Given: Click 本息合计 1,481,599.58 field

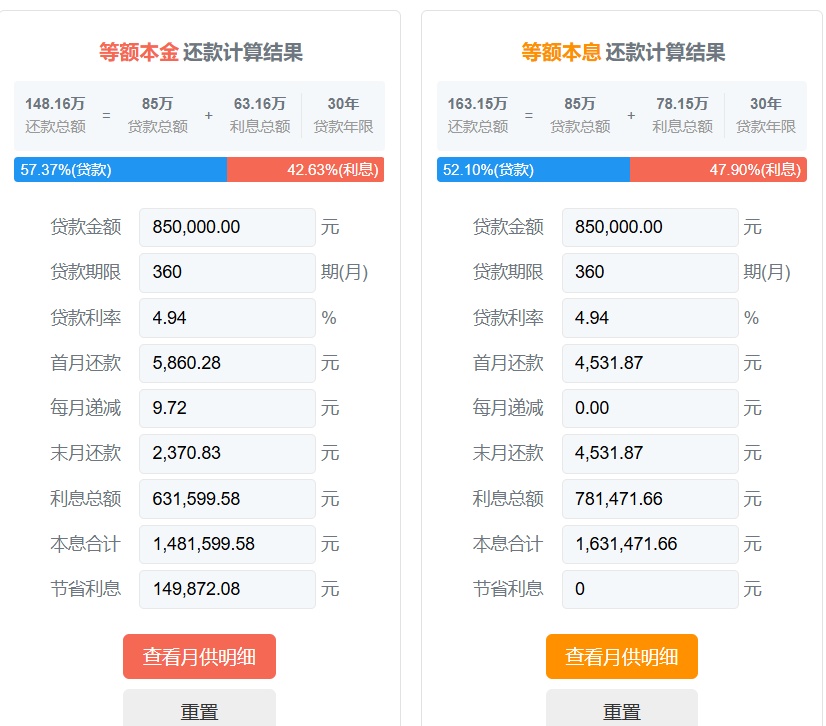Looking at the screenshot, I should coord(227,544).
